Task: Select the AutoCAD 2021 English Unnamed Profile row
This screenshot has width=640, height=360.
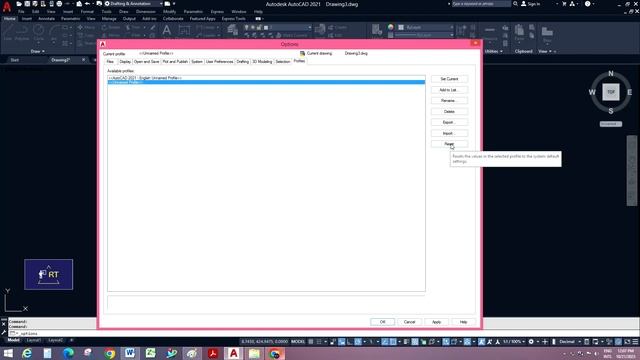Action: pyautogui.click(x=266, y=78)
